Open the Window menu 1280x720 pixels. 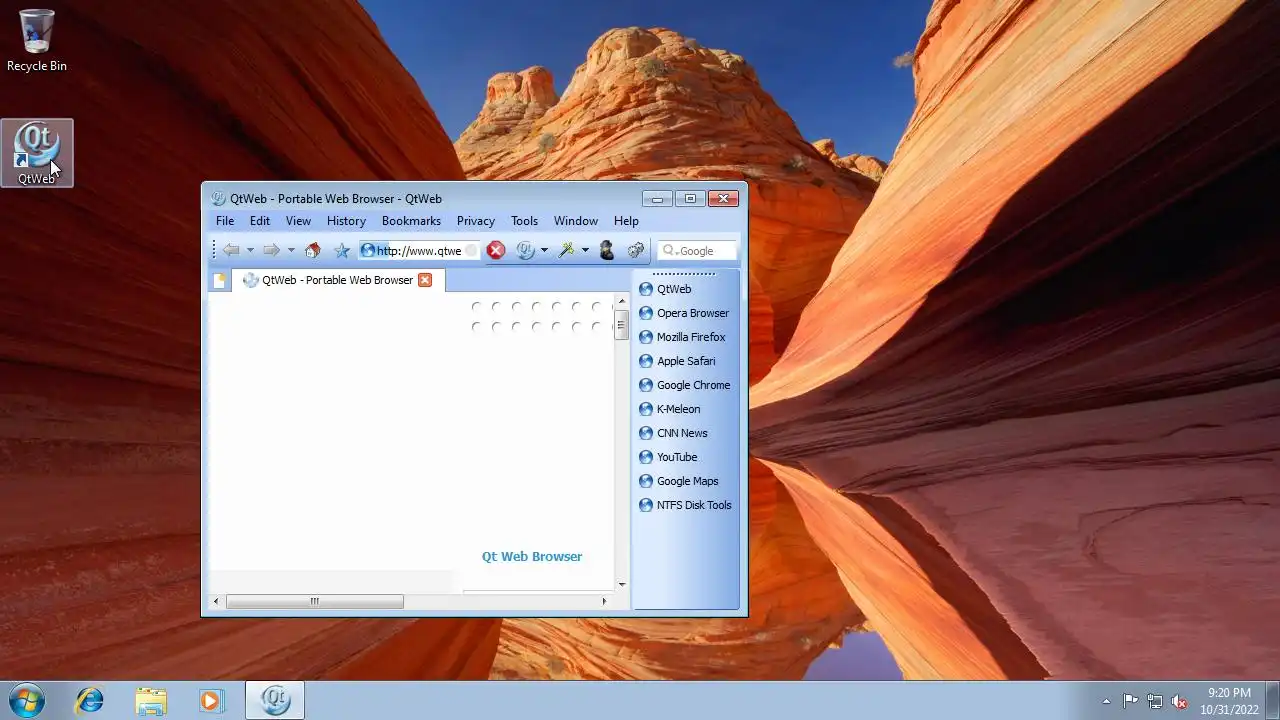click(x=576, y=221)
